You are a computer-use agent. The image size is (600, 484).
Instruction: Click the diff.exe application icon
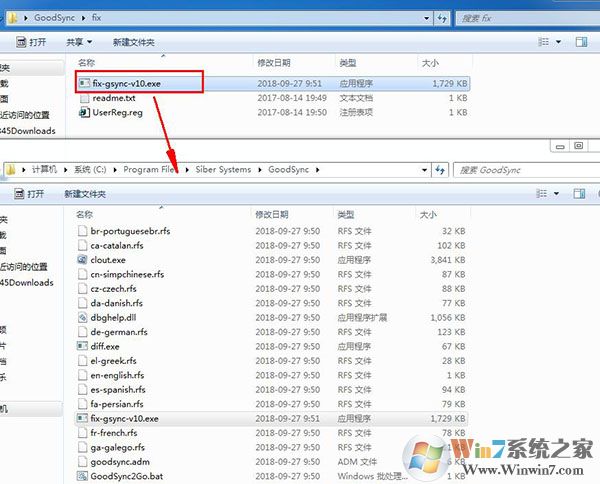(x=82, y=346)
